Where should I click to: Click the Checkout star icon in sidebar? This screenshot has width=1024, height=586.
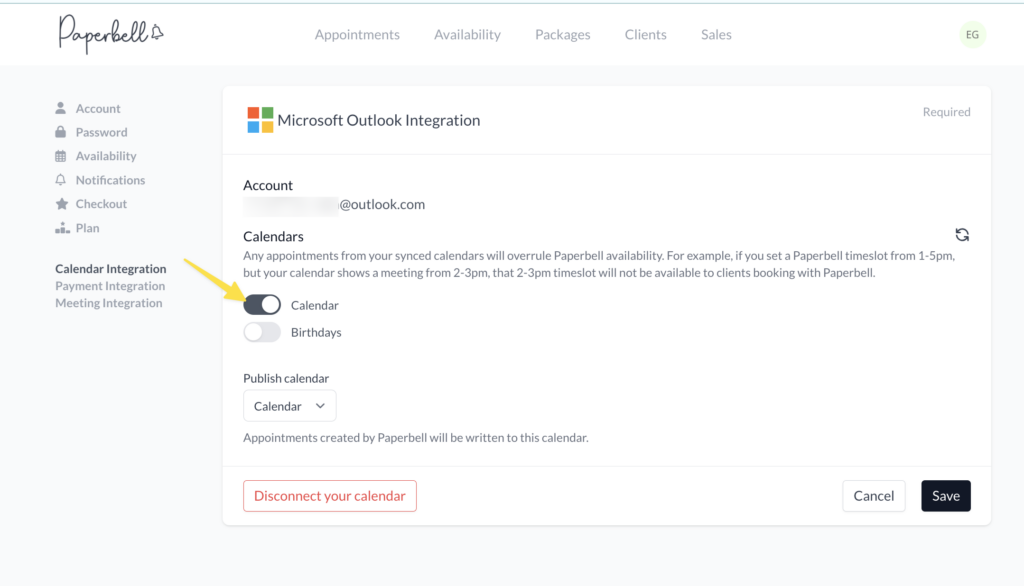click(61, 204)
